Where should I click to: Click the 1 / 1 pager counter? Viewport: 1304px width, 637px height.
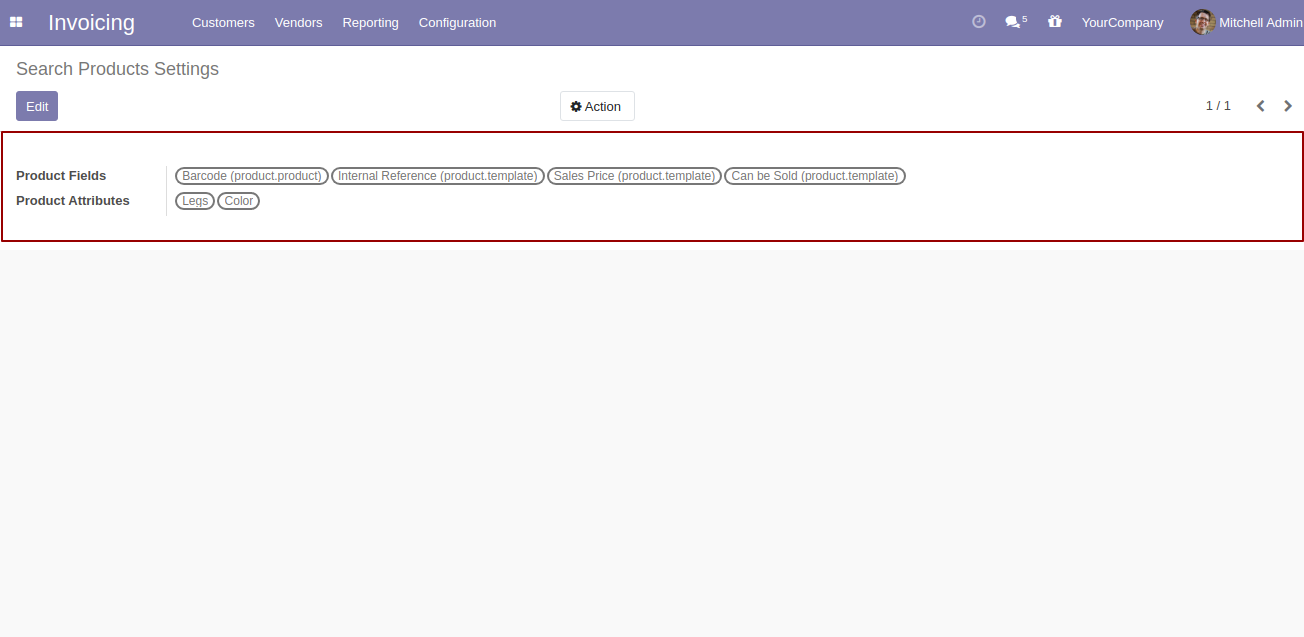pyautogui.click(x=1218, y=106)
